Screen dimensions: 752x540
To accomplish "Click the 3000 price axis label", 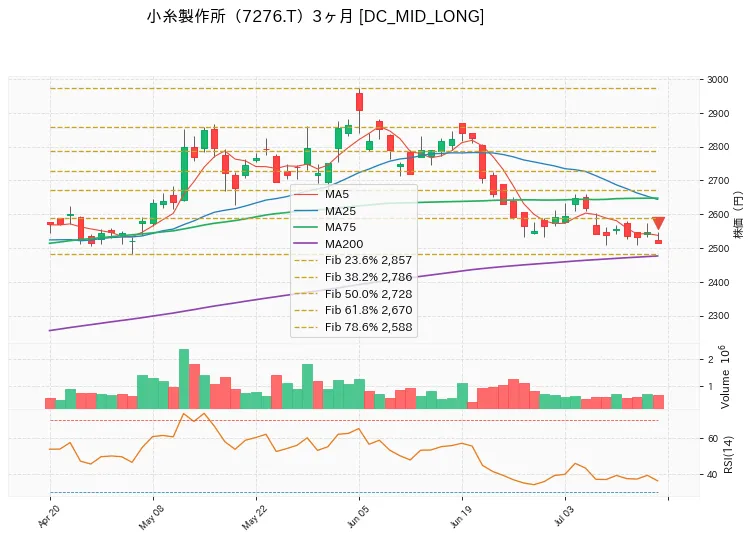I will click(x=717, y=80).
